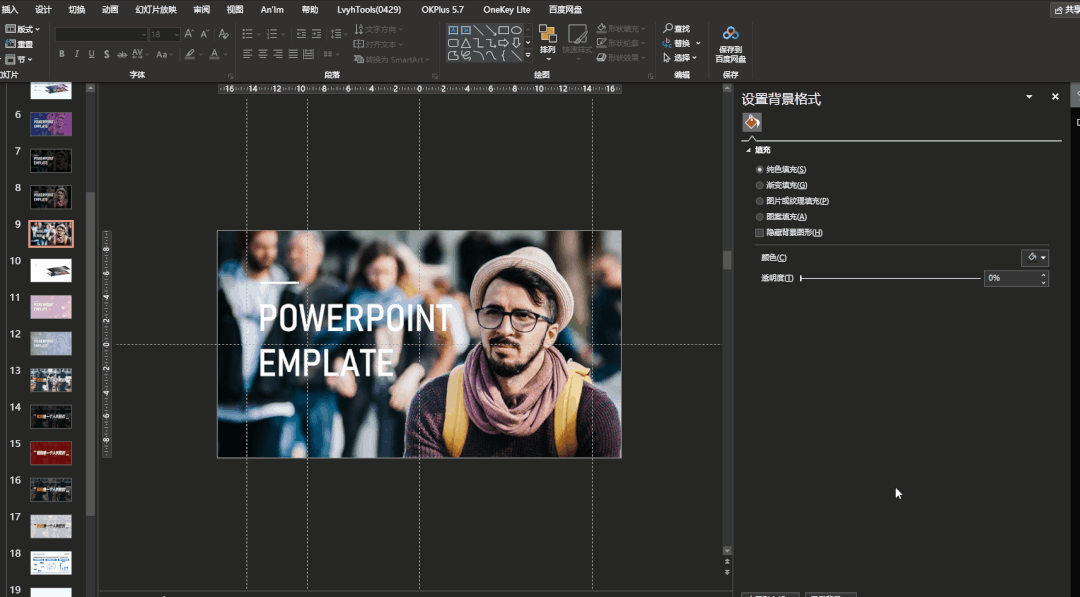Viewport: 1080px width, 597px height.
Task: Click the Bold formatting icon
Action: tap(61, 54)
